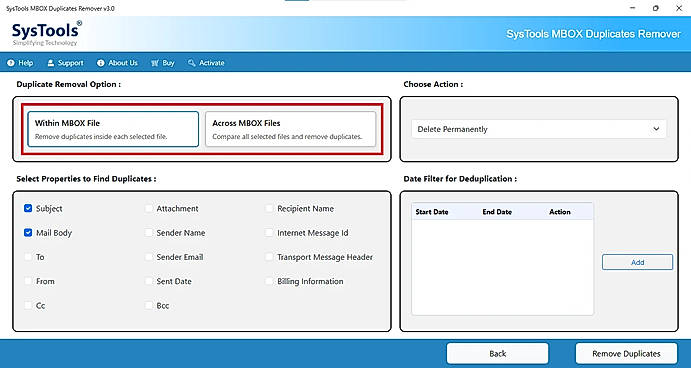Select the Within MBOX File option
This screenshot has height=368, width=691.
[x=113, y=129]
